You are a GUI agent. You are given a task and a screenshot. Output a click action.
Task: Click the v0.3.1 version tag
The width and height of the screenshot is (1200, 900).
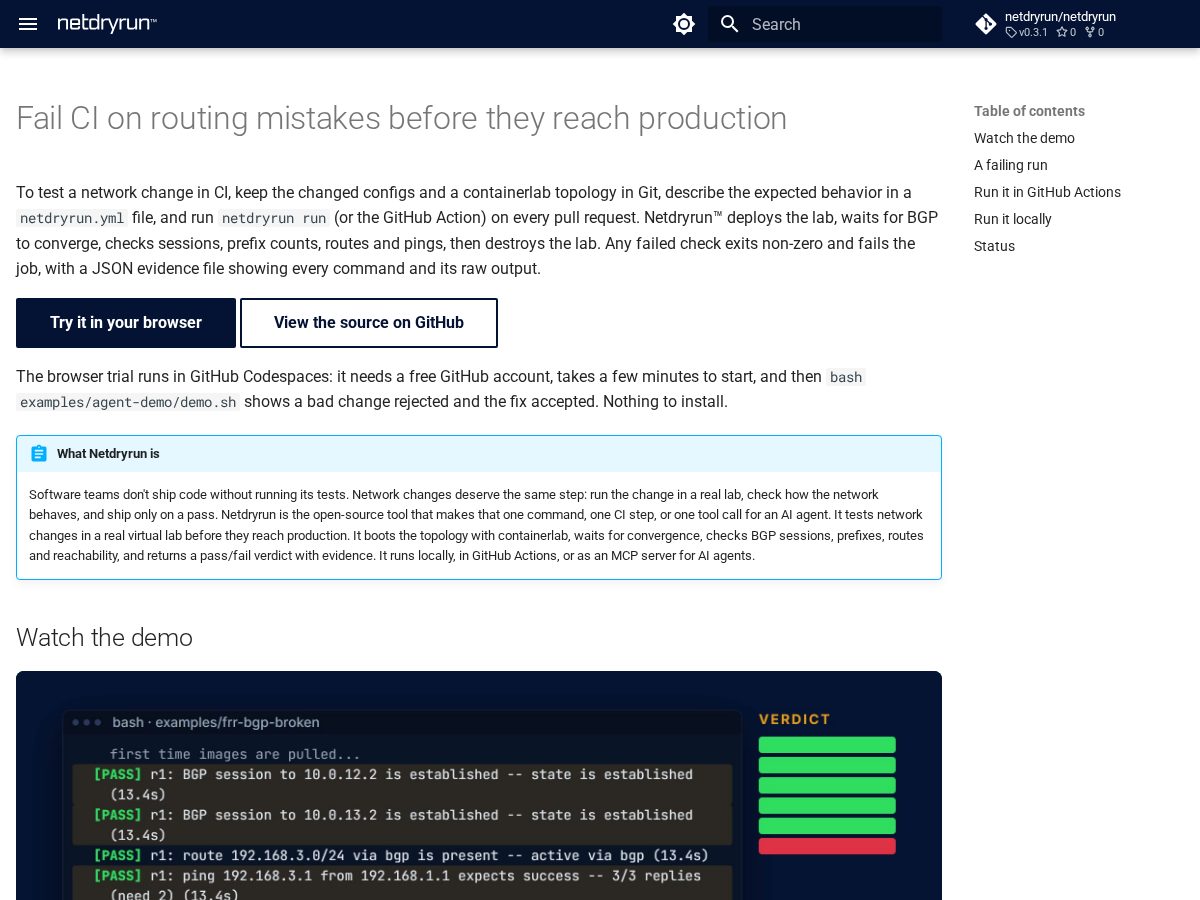pos(1027,33)
